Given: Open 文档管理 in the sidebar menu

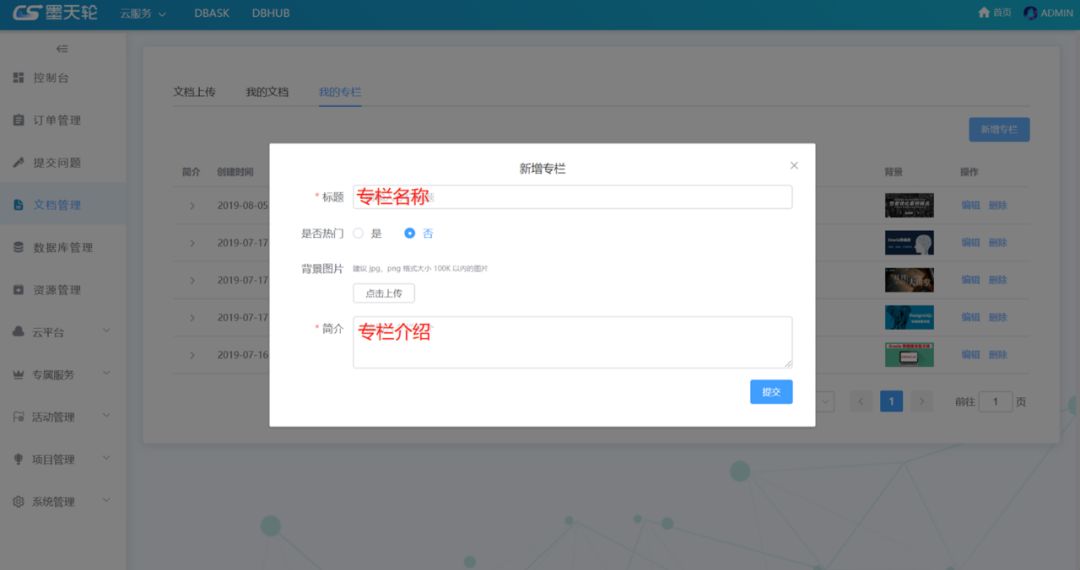Looking at the screenshot, I should pyautogui.click(x=63, y=205).
